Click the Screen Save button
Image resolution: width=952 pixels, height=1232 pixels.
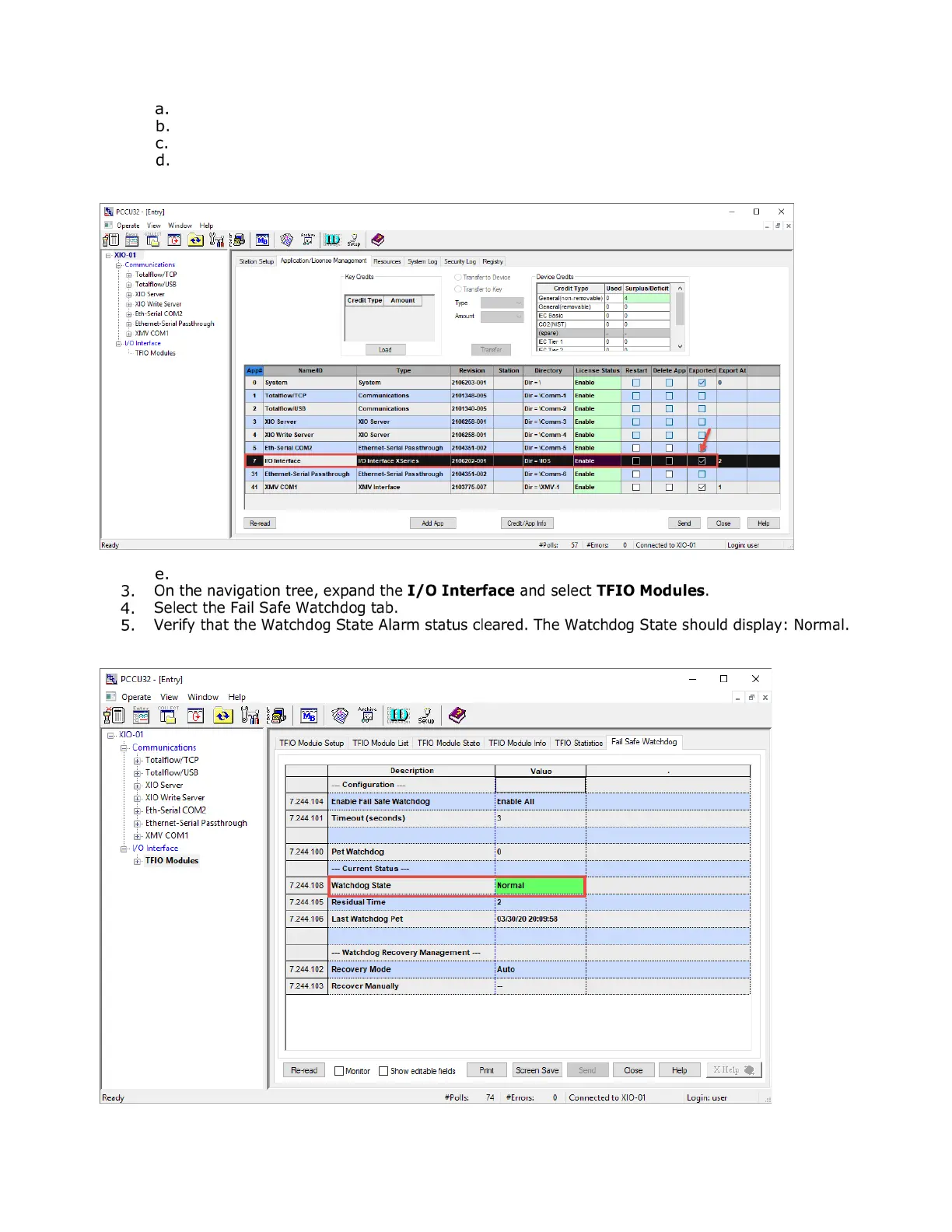click(537, 1070)
